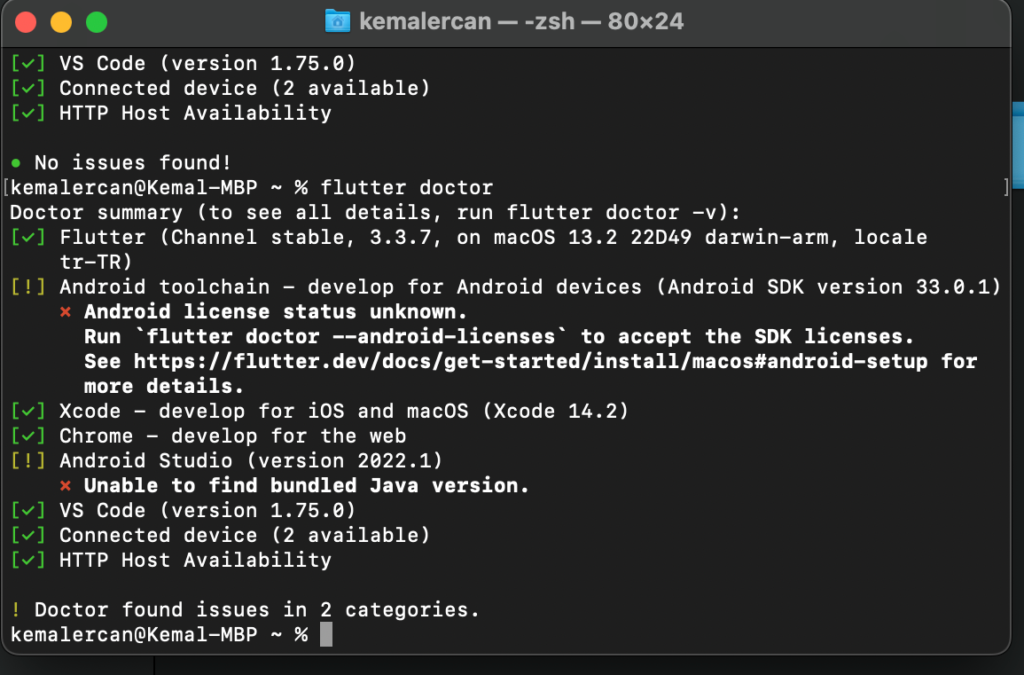Click the red close window button
This screenshot has height=675, width=1024.
(25, 22)
